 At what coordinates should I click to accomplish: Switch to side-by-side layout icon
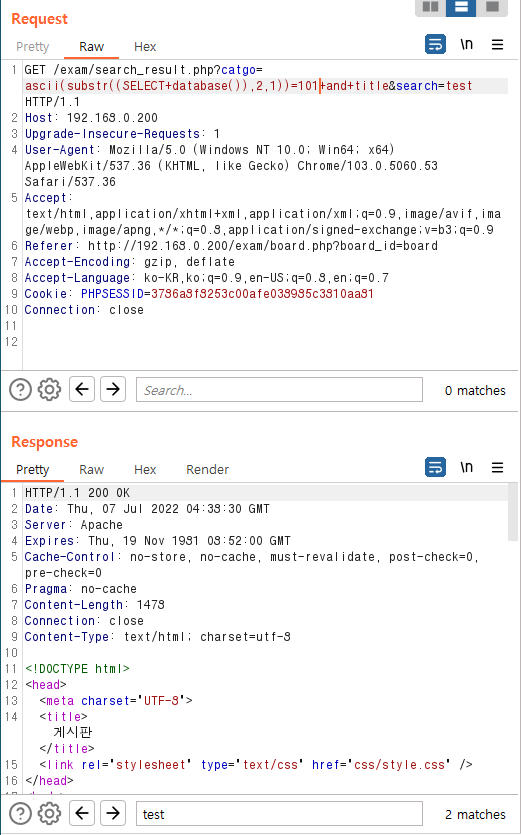click(430, 7)
